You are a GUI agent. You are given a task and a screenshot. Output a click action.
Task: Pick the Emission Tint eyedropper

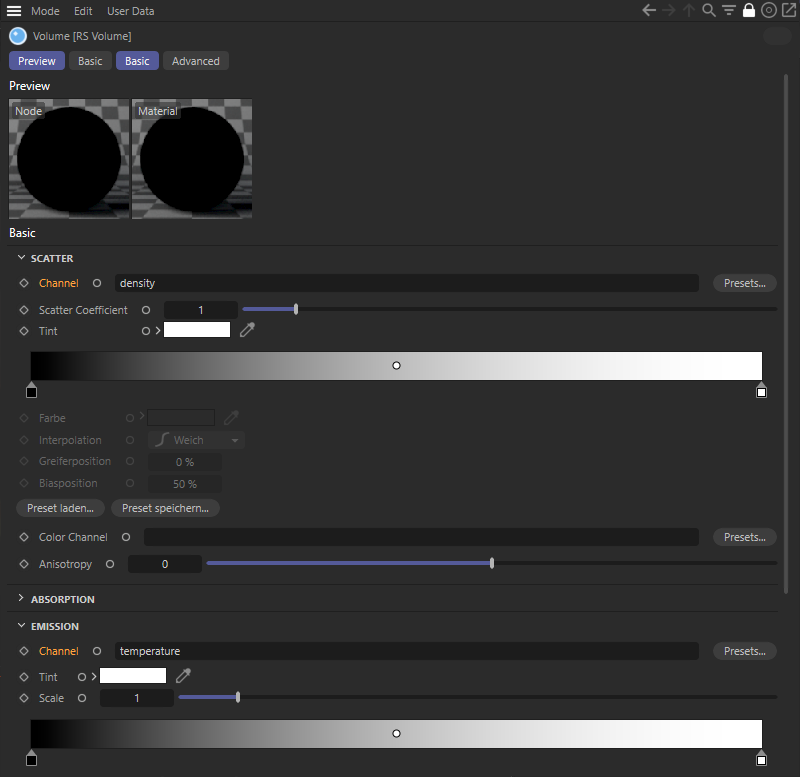click(x=184, y=677)
